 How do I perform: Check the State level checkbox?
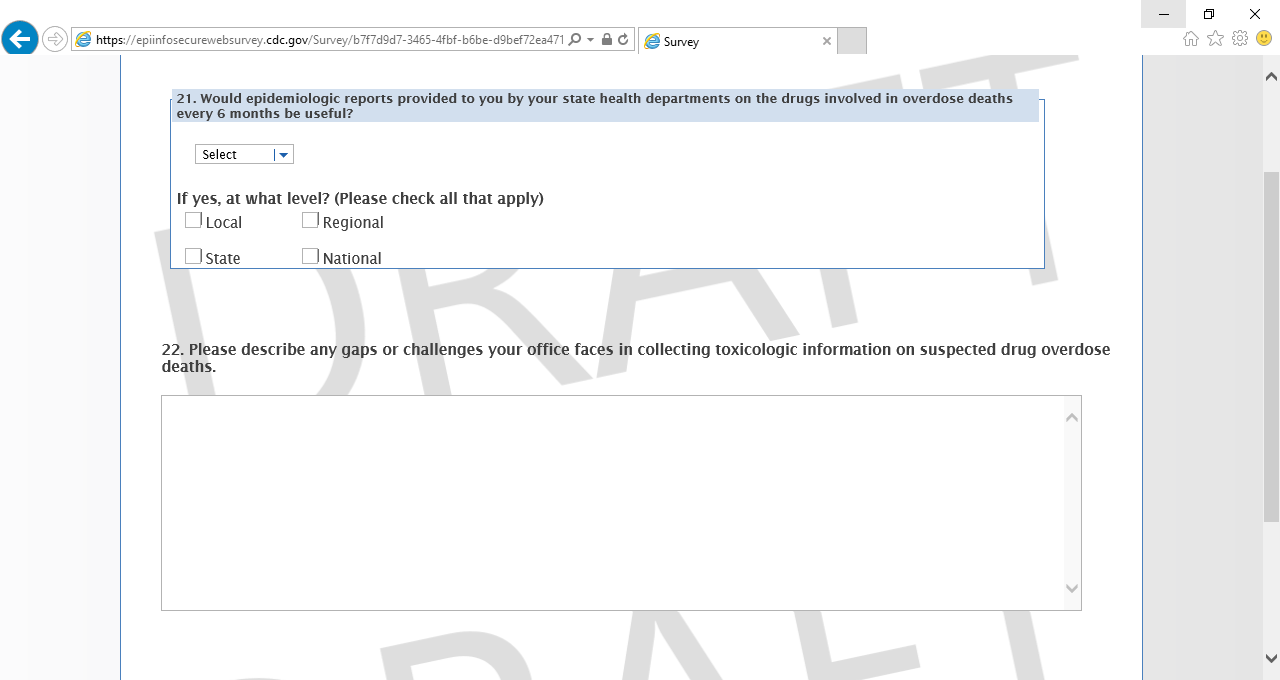coord(193,256)
